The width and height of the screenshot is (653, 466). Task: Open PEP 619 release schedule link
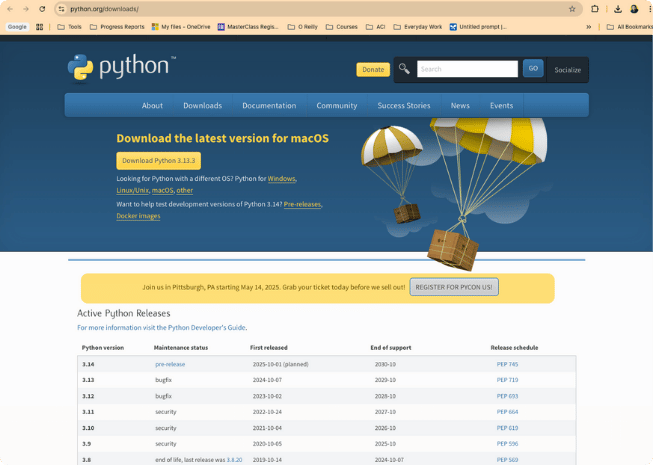(x=507, y=428)
